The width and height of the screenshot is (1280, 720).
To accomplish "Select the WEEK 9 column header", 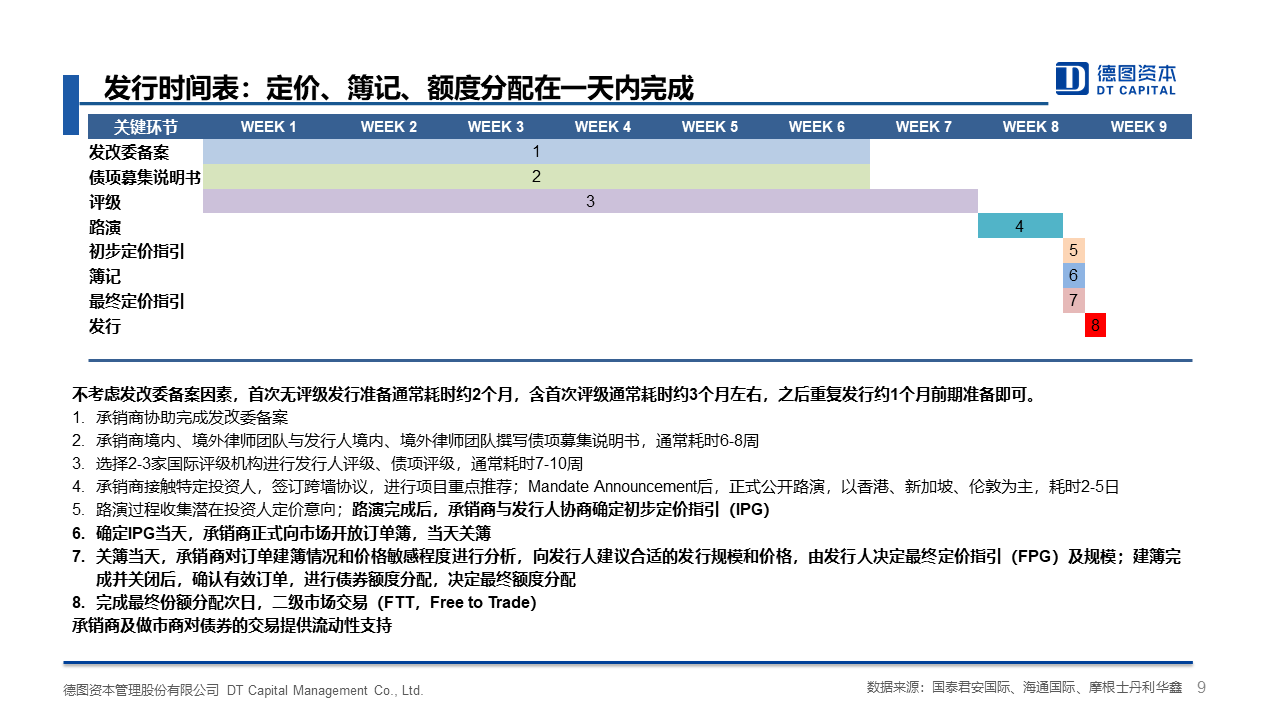I will click(1139, 127).
